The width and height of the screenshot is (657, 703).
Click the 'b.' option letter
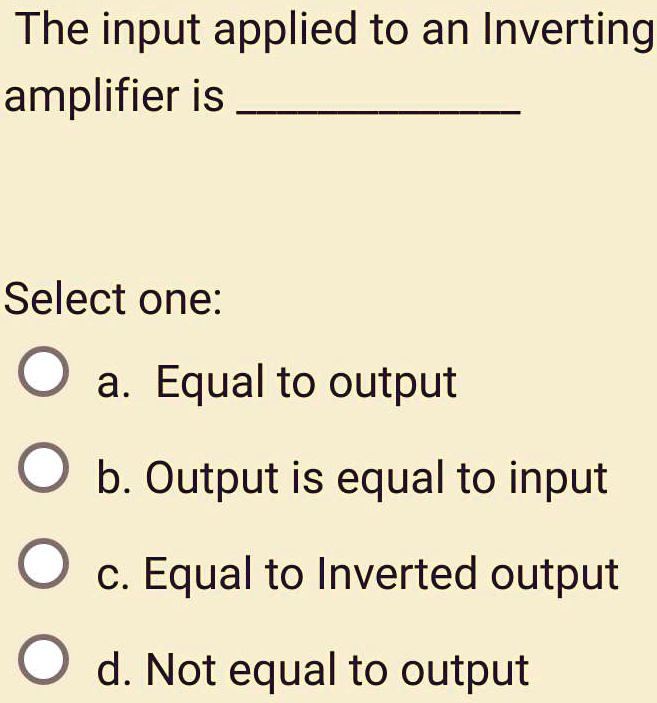click(114, 478)
